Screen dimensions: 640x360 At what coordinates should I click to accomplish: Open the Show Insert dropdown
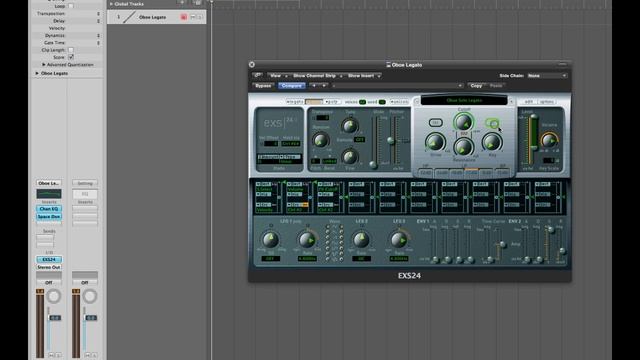tap(364, 76)
